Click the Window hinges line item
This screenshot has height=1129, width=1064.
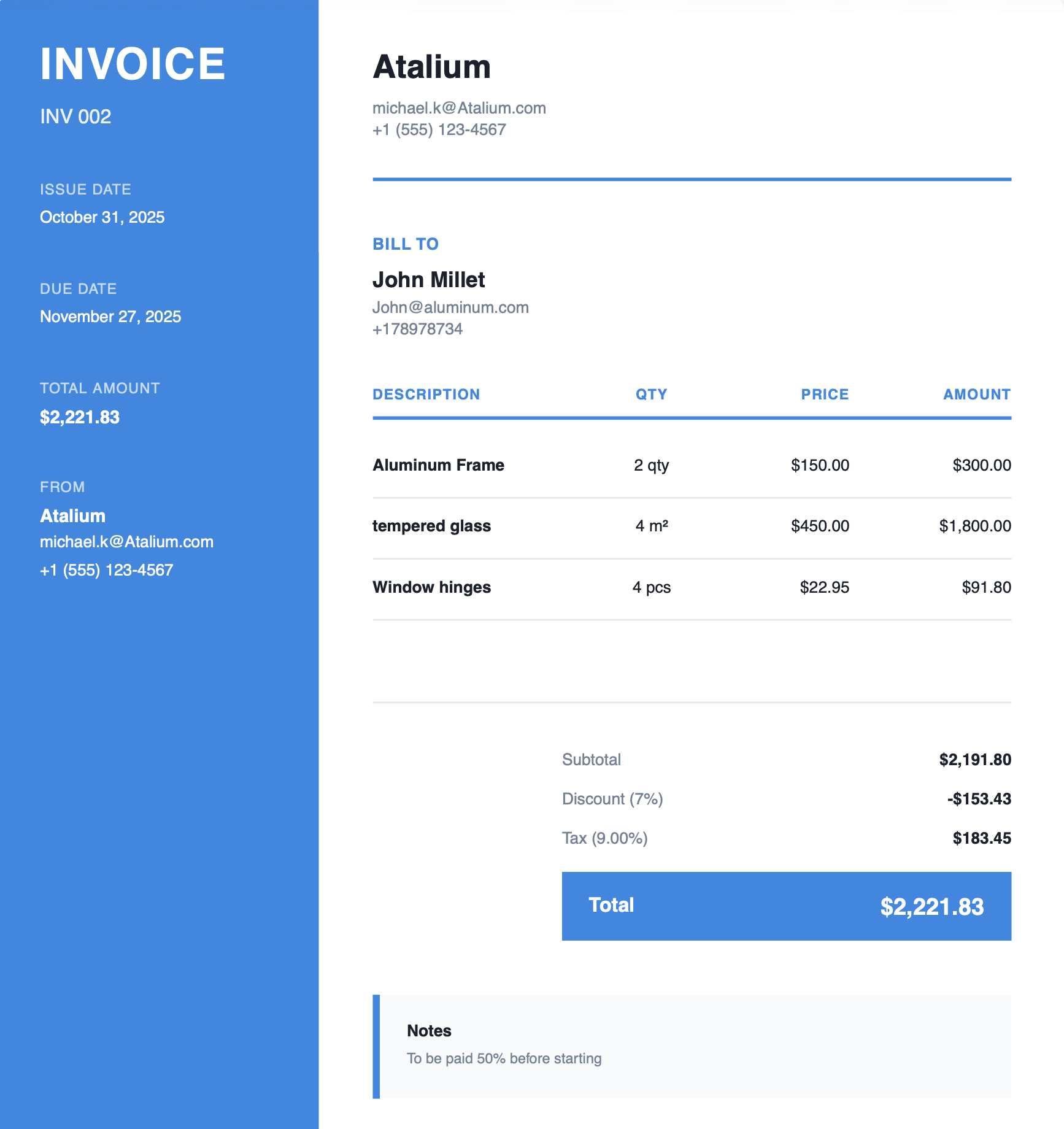click(431, 587)
